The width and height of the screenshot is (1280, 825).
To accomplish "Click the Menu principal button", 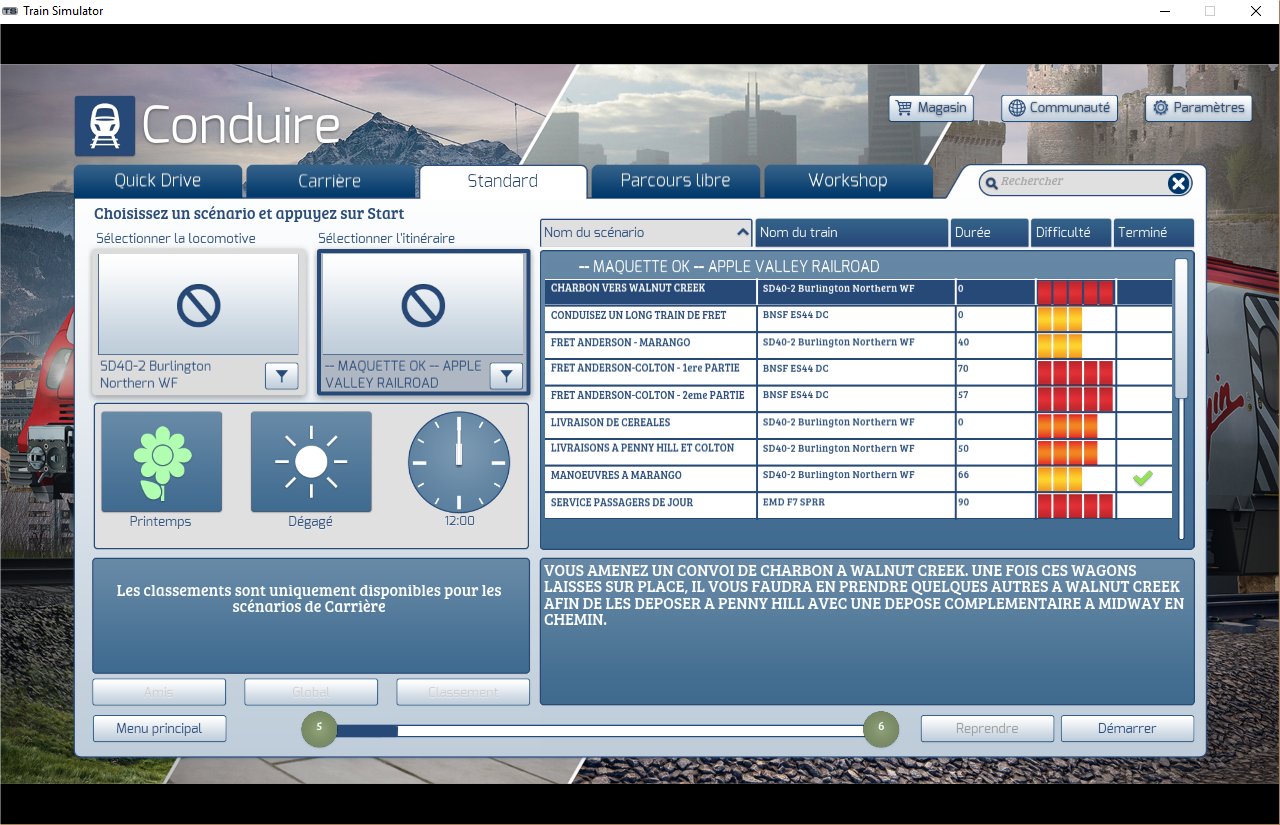I will 159,728.
